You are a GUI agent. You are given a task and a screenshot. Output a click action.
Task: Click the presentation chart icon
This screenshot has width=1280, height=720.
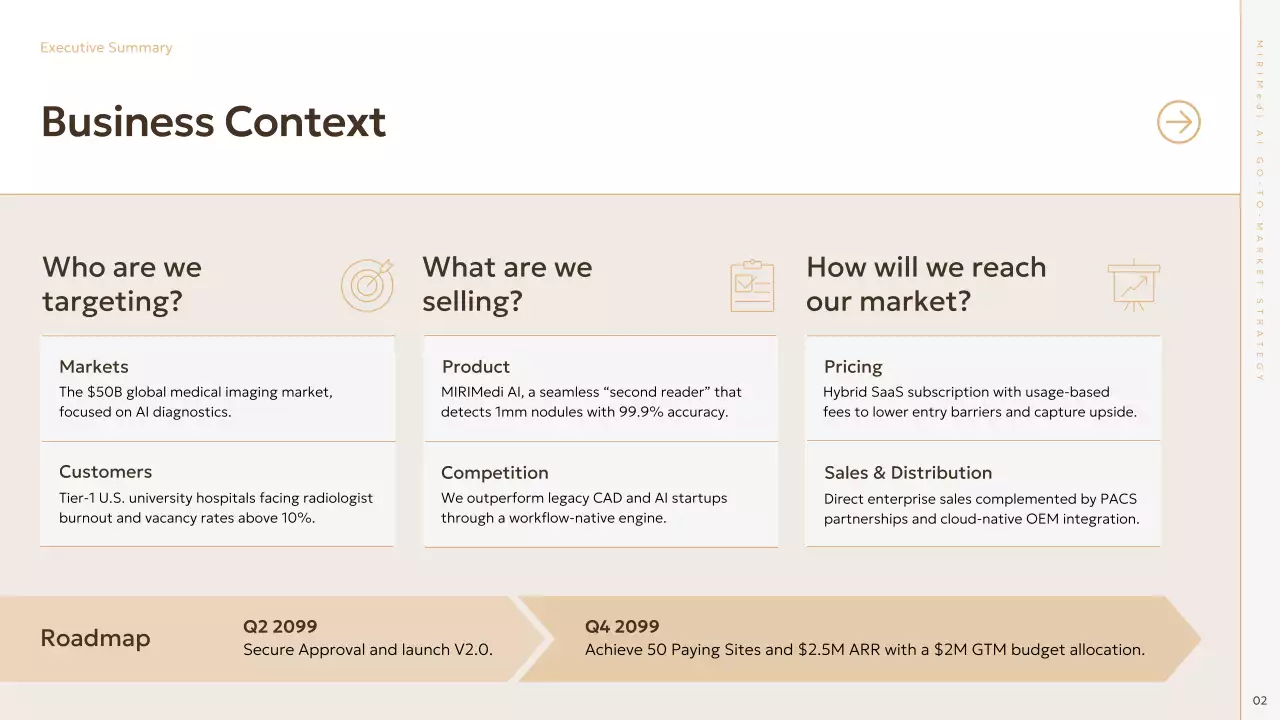[x=1134, y=285]
